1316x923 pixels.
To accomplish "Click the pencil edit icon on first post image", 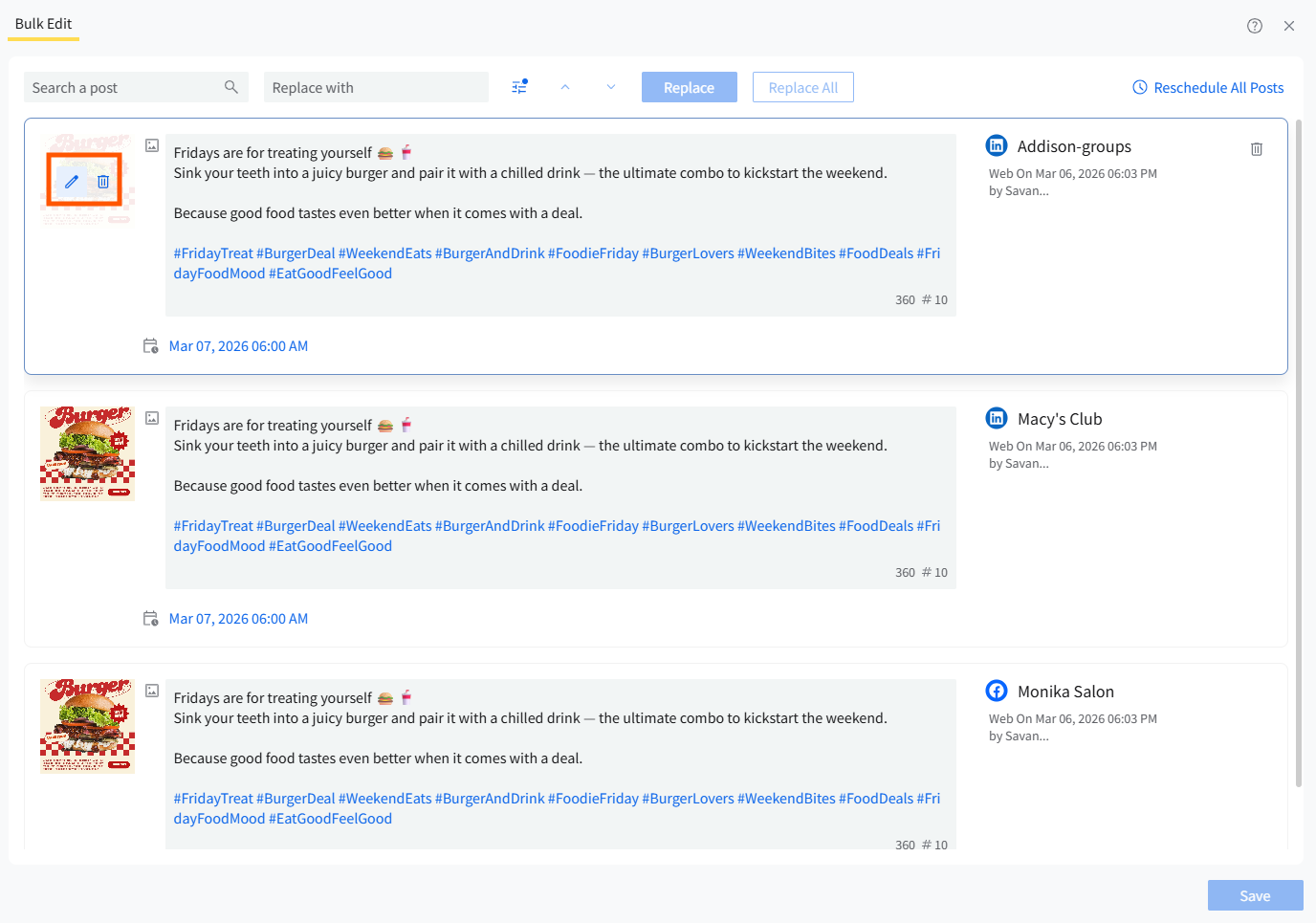I will (x=72, y=182).
